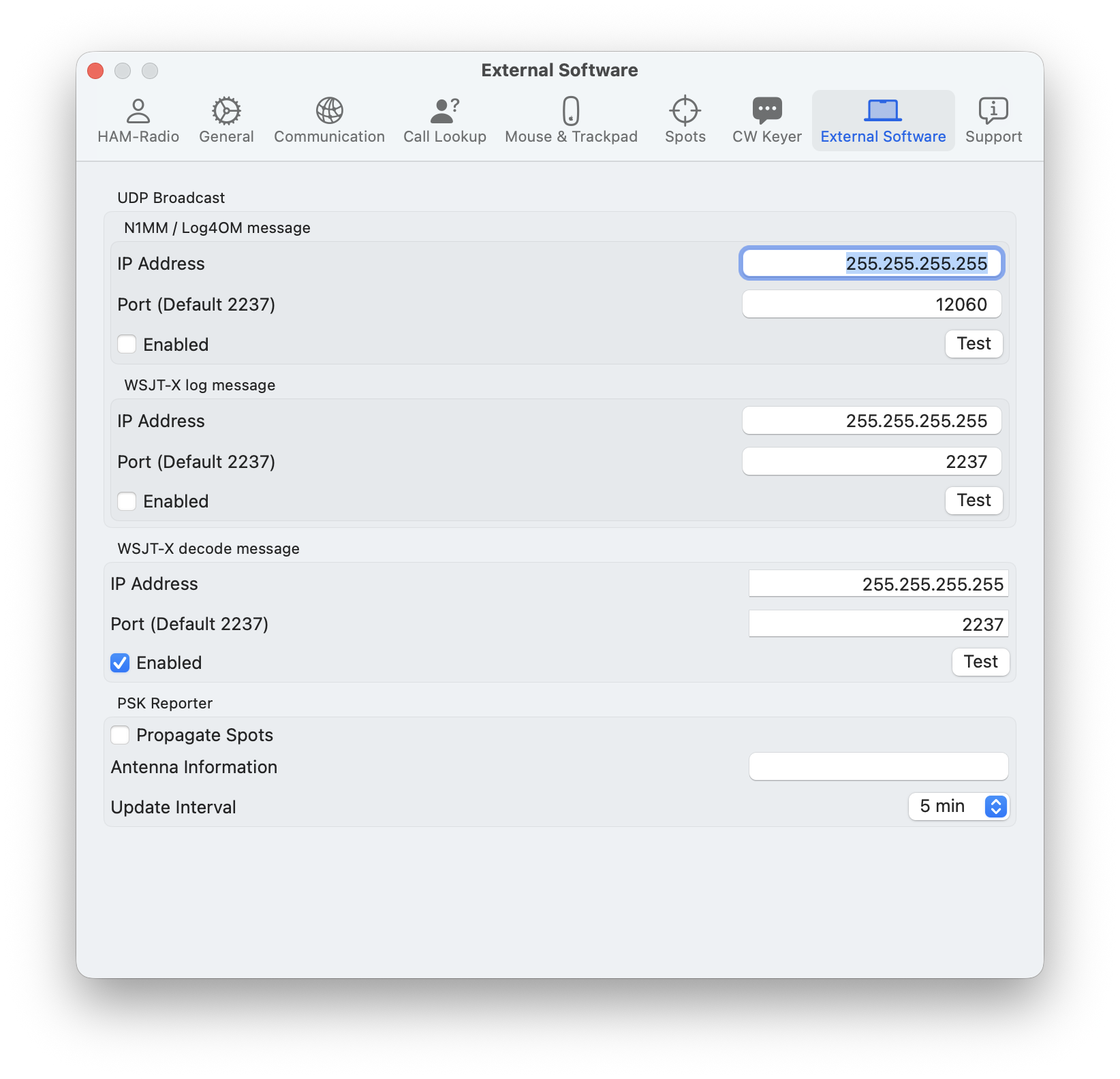Test the N1MM / Log4OM broadcast
1120x1079 pixels.
click(x=974, y=344)
